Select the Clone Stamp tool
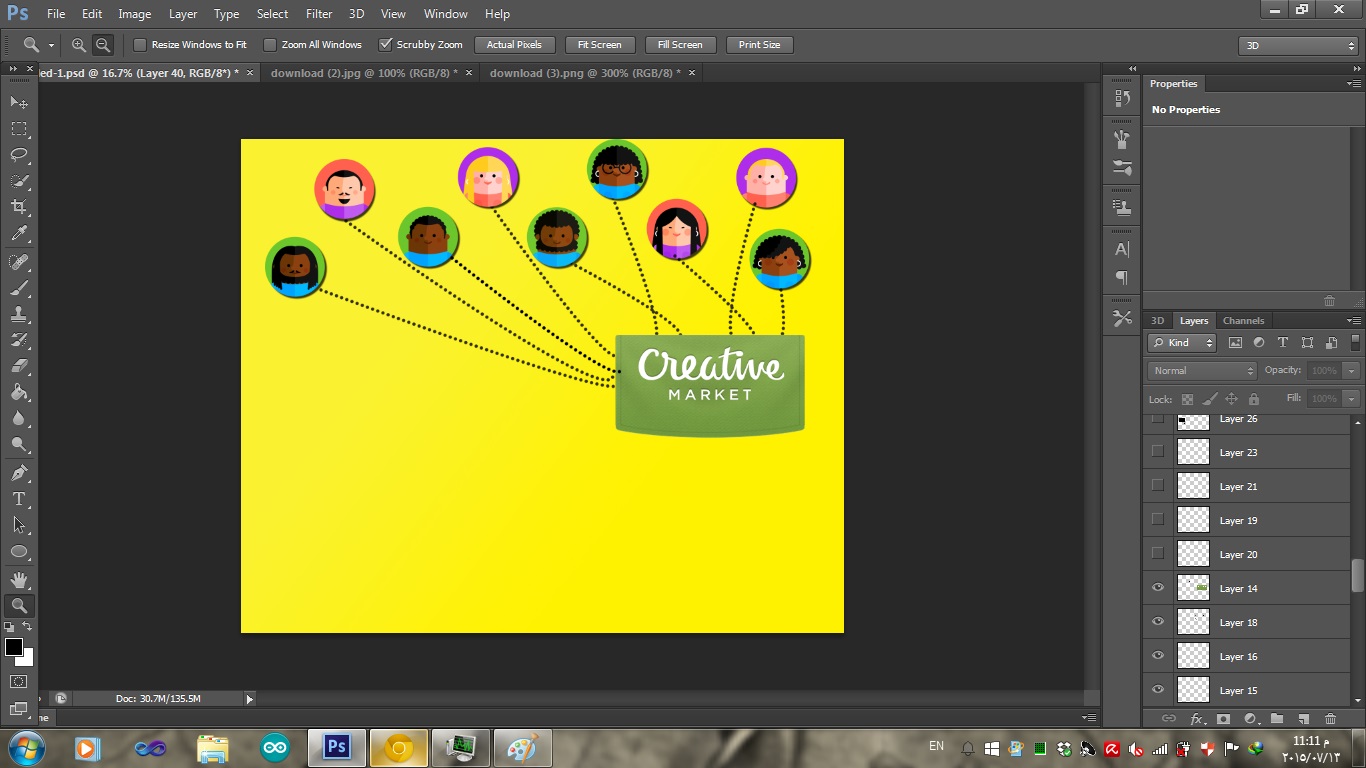This screenshot has height=768, width=1366. pos(19,314)
